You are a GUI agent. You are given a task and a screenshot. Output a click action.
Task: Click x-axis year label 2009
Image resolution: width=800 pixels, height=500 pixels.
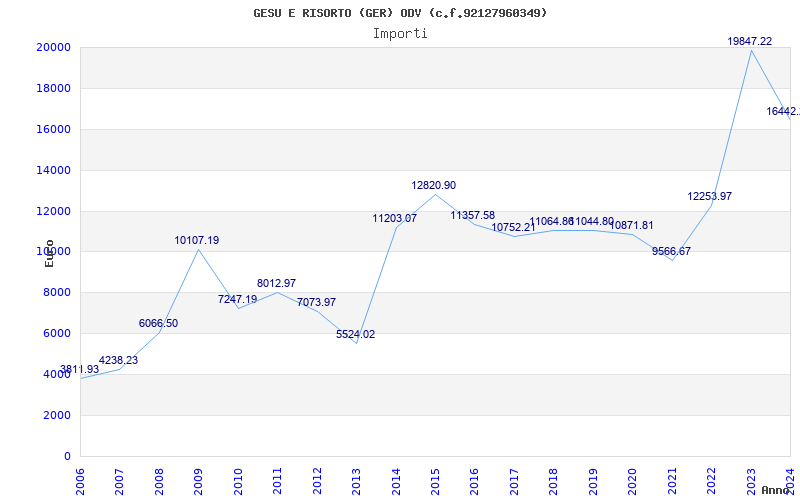point(199,481)
